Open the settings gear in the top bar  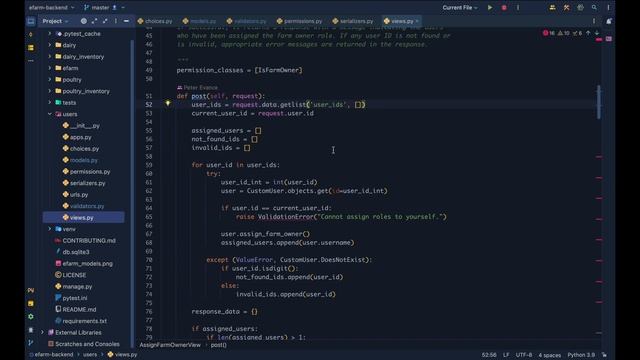pos(580,8)
